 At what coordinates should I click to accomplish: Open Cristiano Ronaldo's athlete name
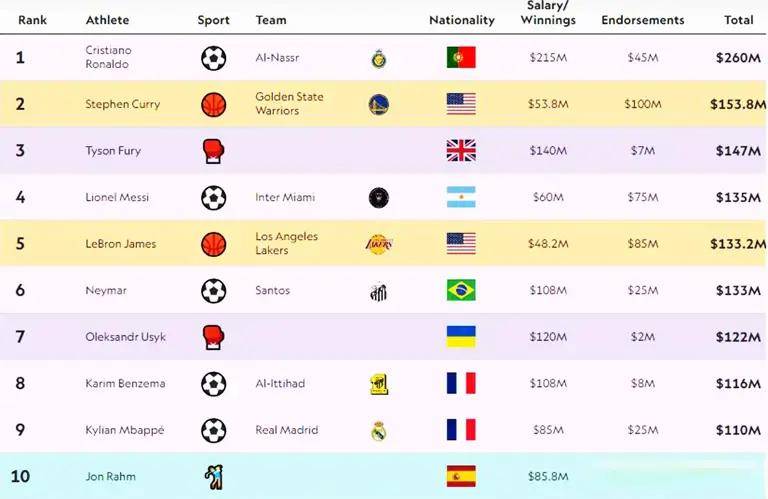(108, 57)
